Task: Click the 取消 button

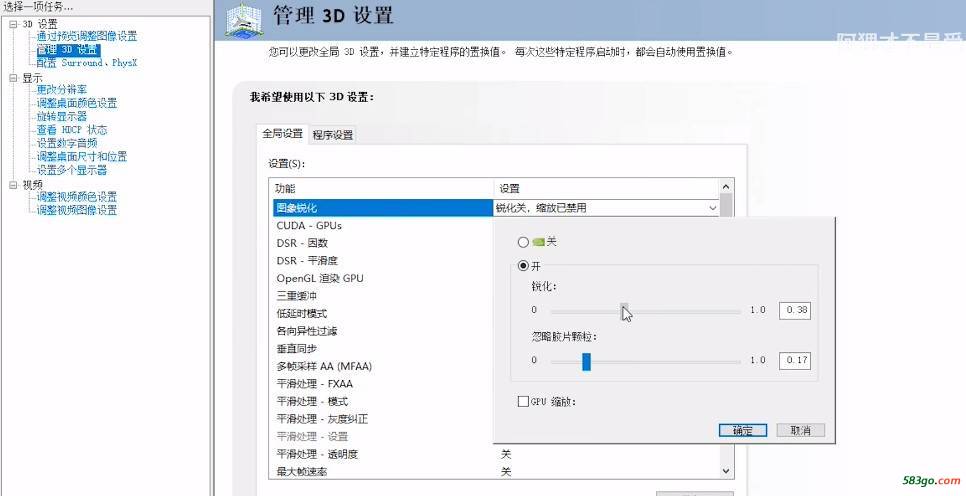Action: click(800, 431)
